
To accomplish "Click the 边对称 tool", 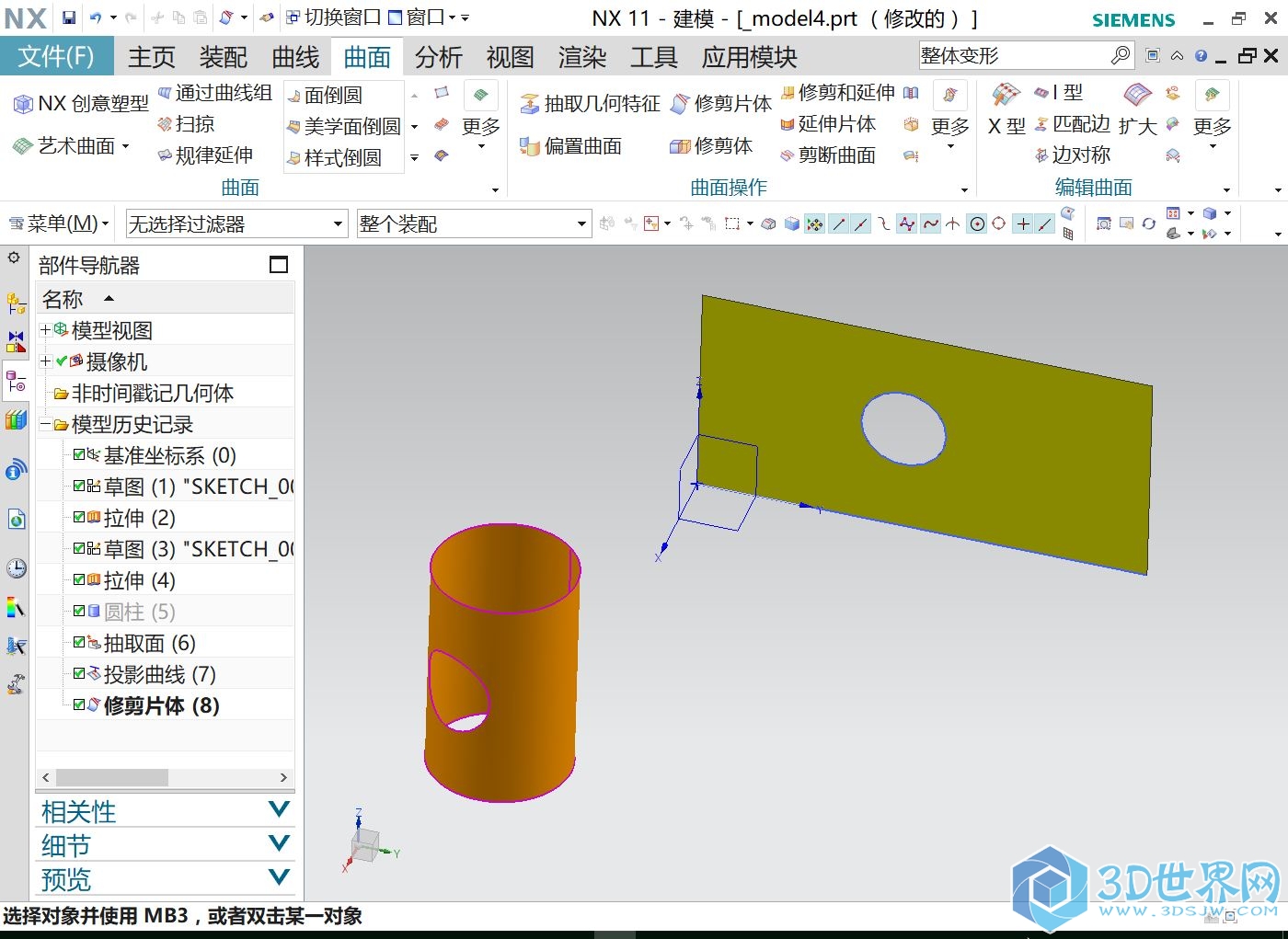I will tap(1072, 155).
